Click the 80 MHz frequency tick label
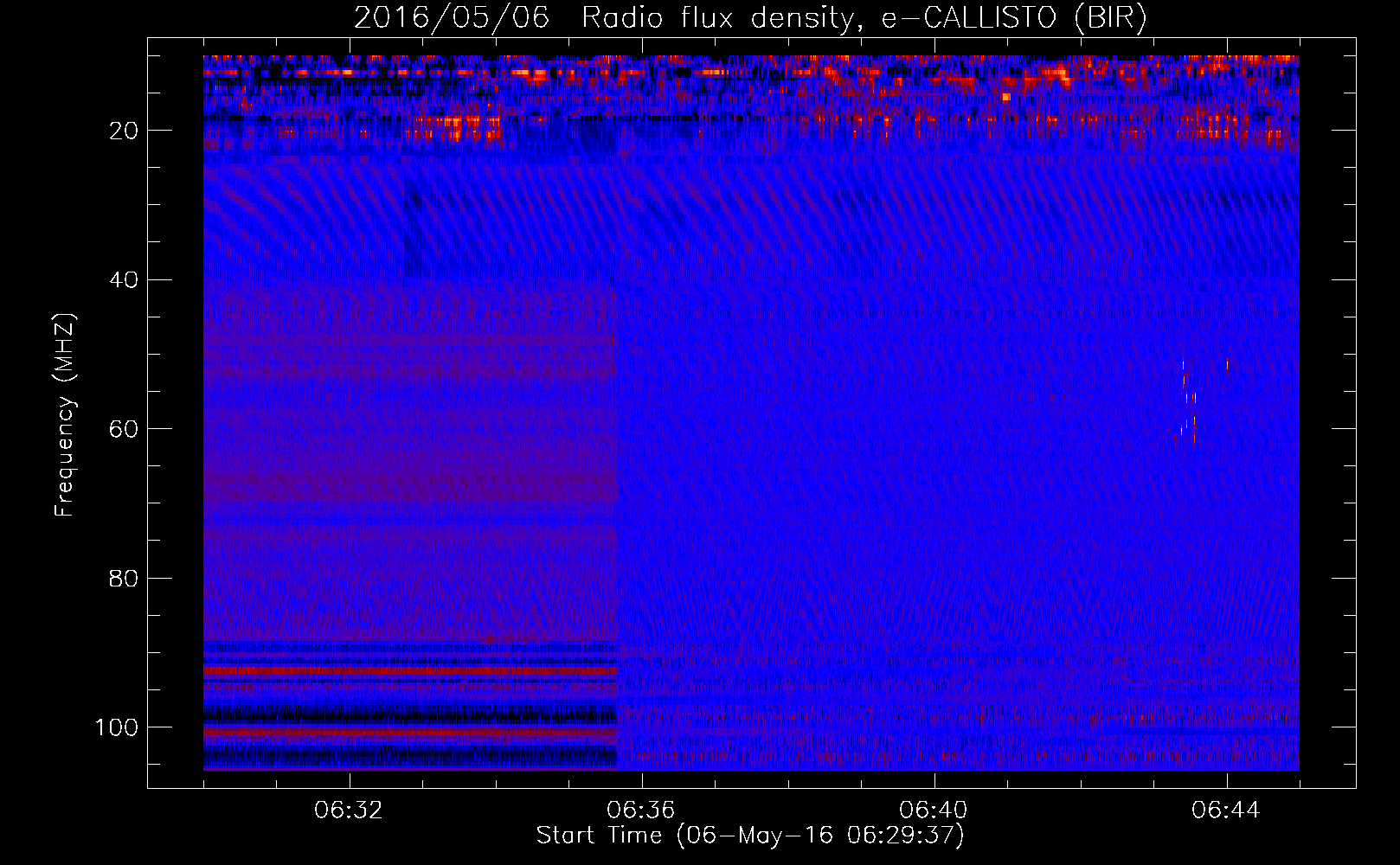The width and height of the screenshot is (1400, 865). pos(125,579)
